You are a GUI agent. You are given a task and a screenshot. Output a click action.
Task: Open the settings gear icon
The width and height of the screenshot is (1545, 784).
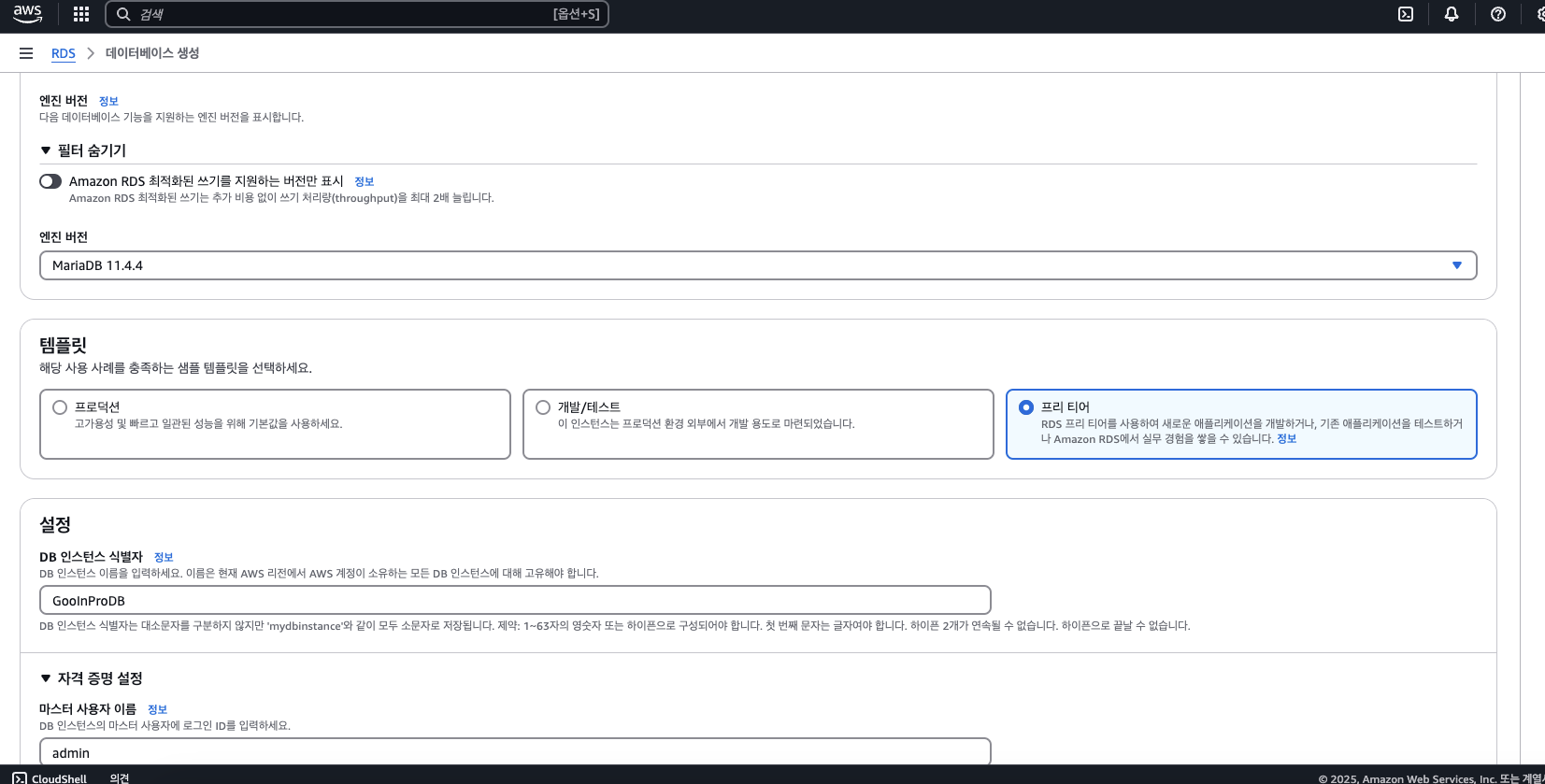click(1540, 14)
